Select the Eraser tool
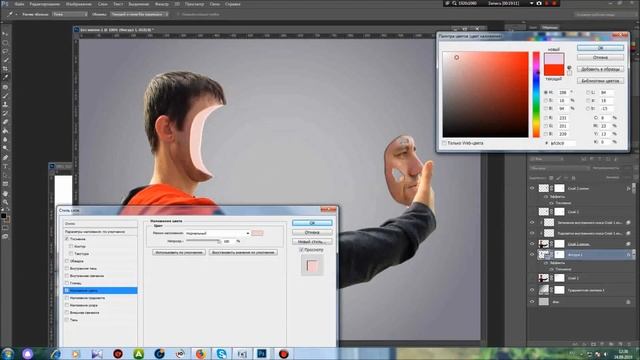 tap(5, 122)
